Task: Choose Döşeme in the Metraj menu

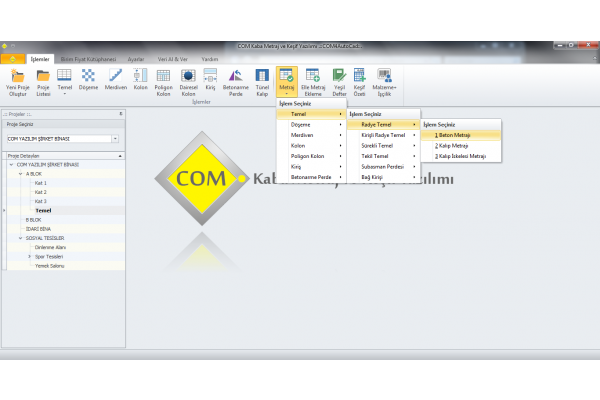Action: point(311,125)
